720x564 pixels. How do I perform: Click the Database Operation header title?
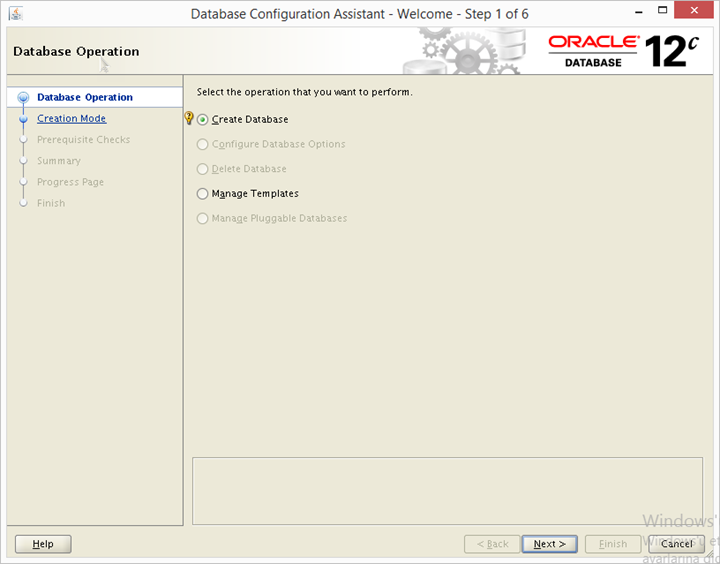[x=76, y=51]
